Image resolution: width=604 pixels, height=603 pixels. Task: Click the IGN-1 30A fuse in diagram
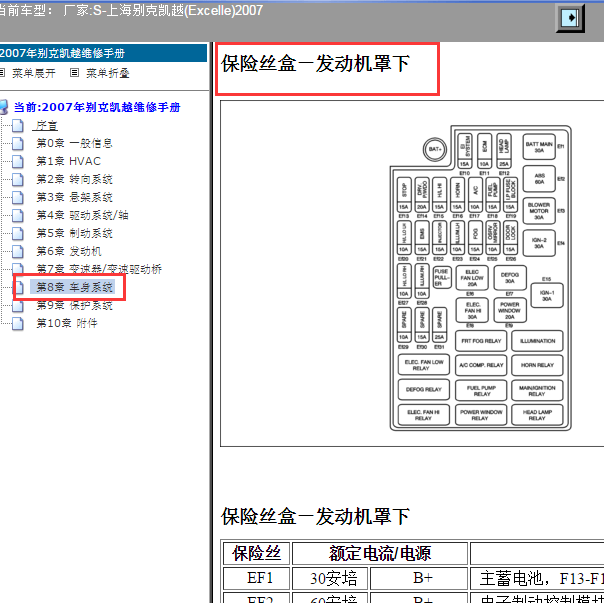[547, 296]
